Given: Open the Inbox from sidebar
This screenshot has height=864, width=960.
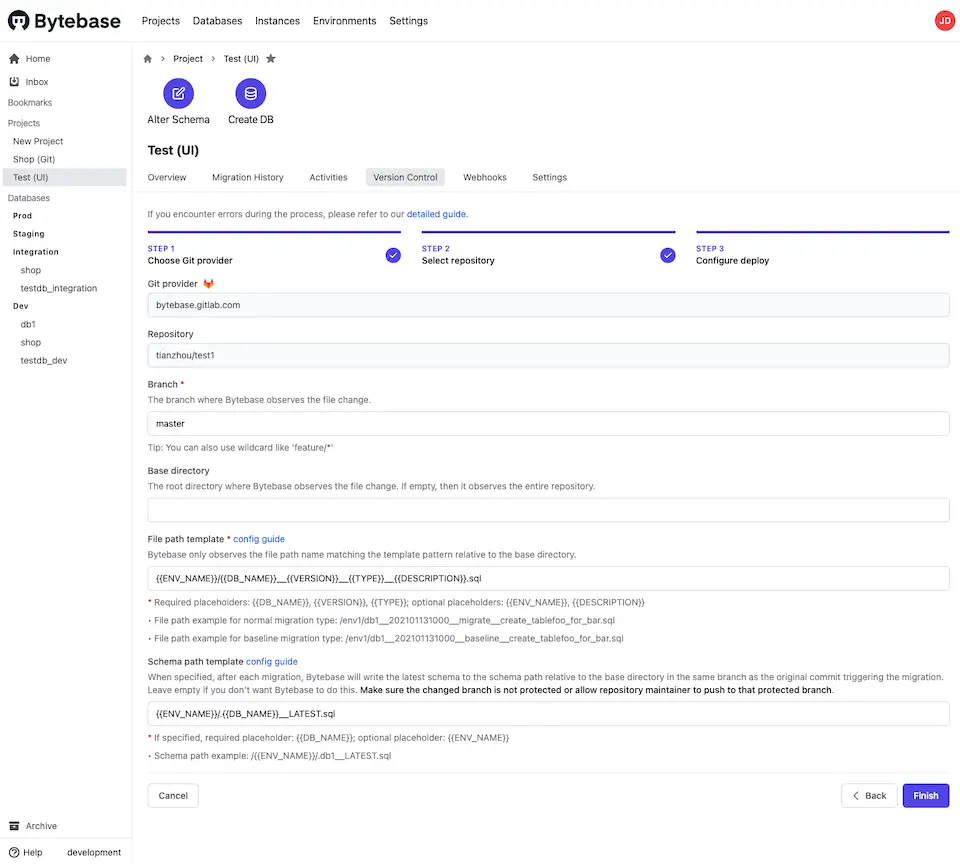Looking at the screenshot, I should pos(36,82).
